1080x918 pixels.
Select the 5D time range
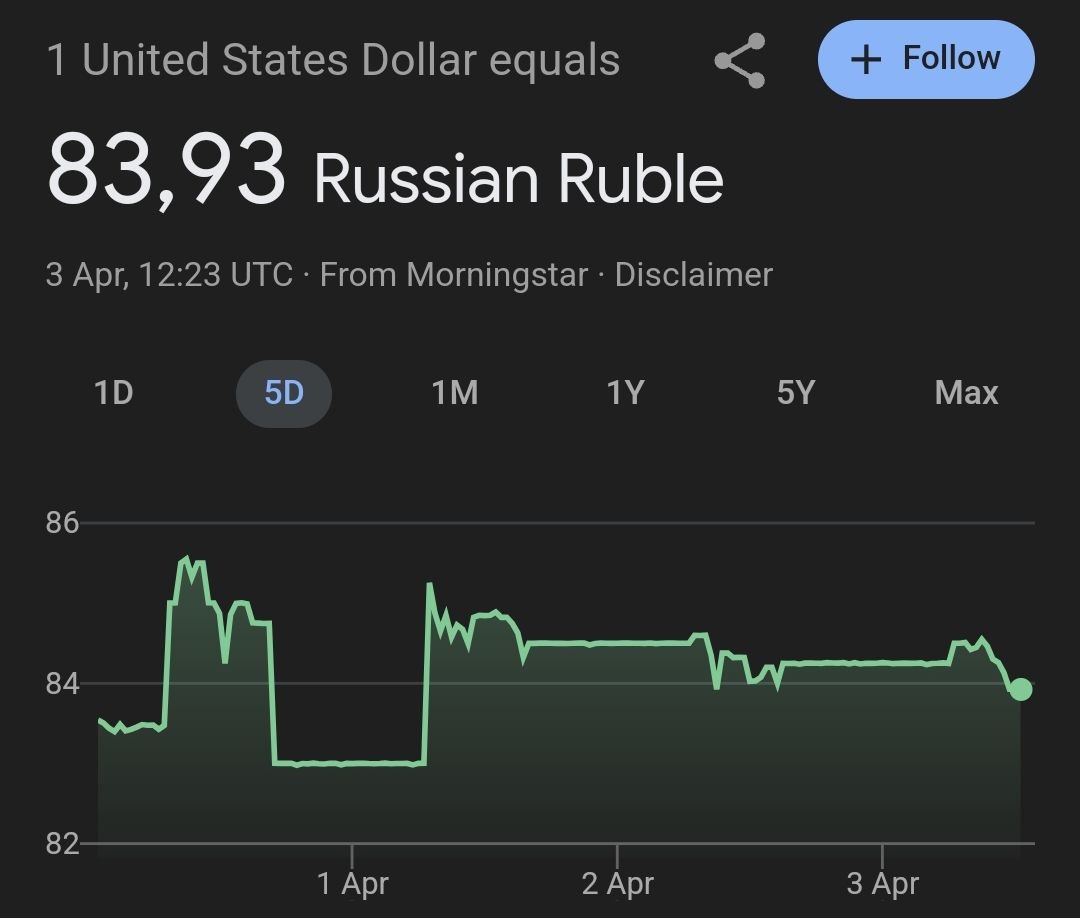[284, 393]
